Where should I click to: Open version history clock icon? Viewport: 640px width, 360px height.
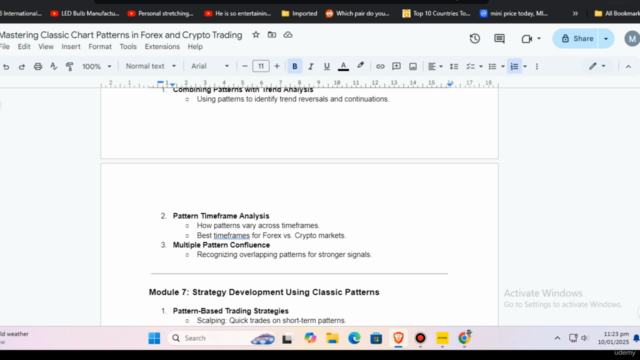pos(475,38)
